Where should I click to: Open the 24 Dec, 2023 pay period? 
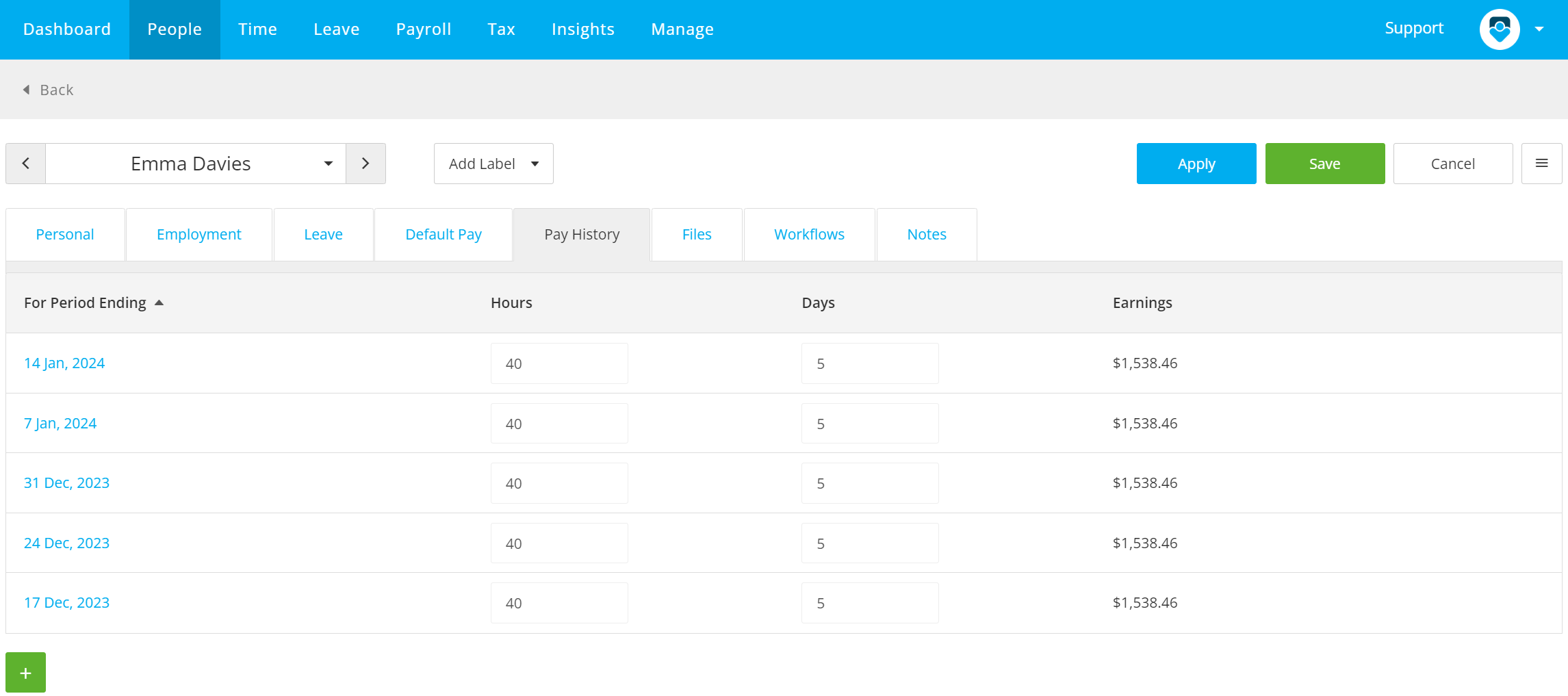pyautogui.click(x=66, y=543)
